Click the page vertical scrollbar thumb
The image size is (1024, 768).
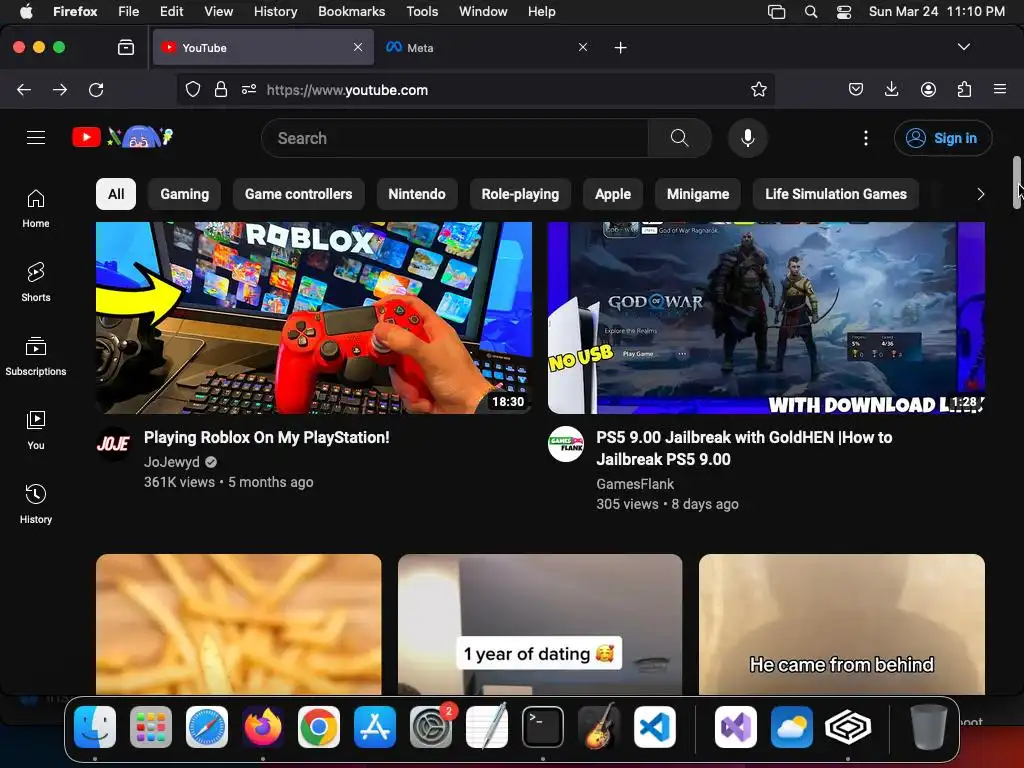click(1017, 183)
